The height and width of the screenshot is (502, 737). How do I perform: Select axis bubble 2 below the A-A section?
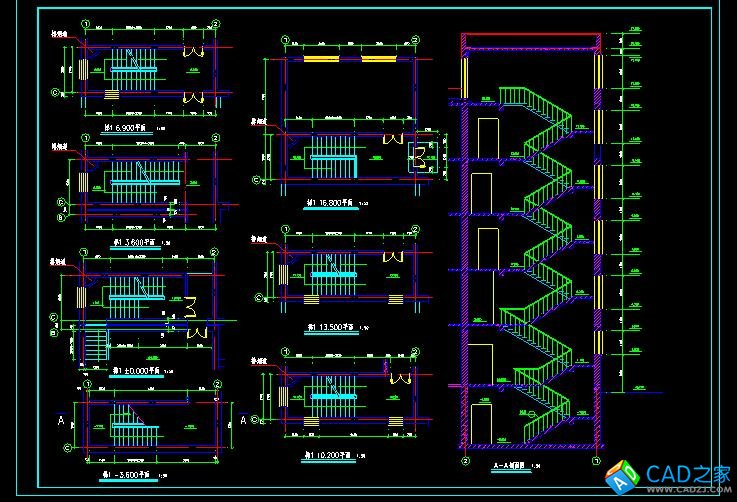[465, 462]
